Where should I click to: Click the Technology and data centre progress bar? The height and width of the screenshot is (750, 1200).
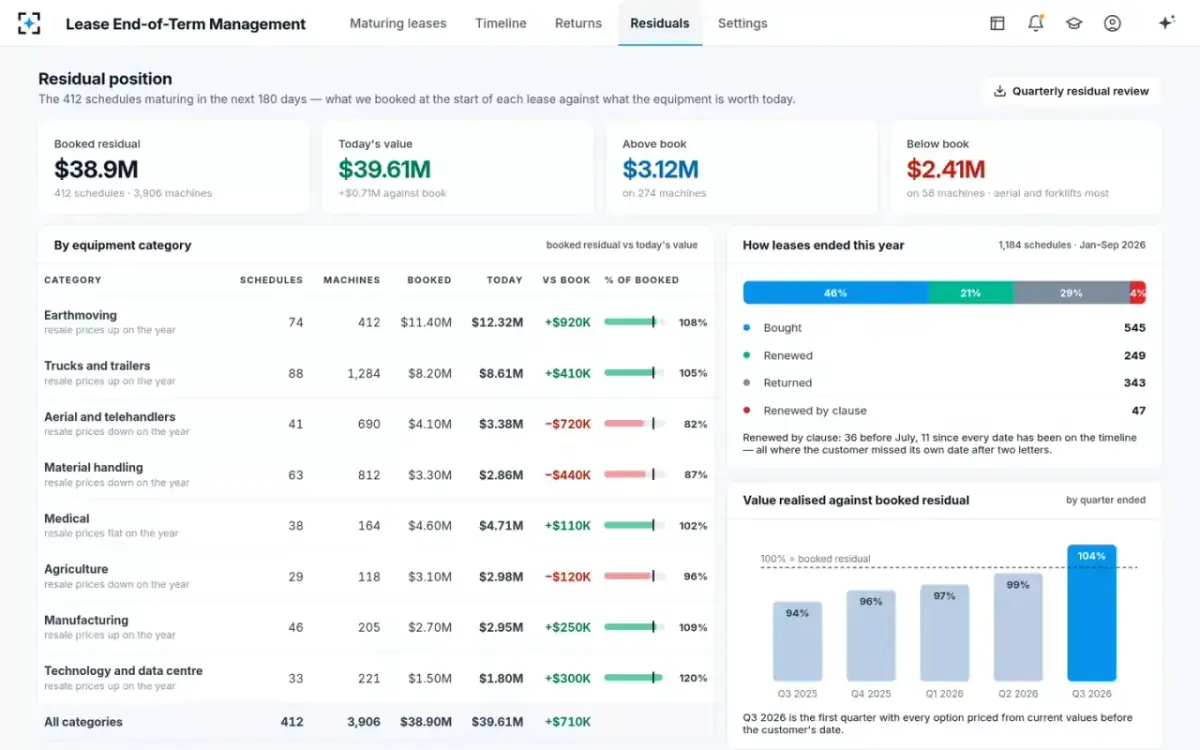coord(634,678)
